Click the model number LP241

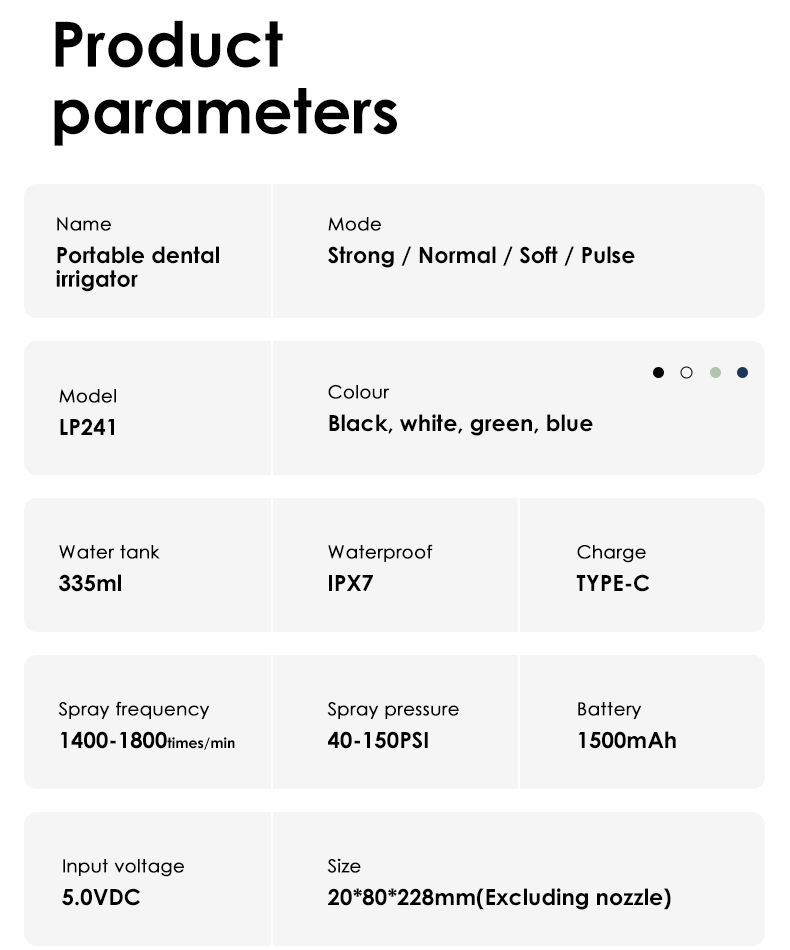[87, 427]
